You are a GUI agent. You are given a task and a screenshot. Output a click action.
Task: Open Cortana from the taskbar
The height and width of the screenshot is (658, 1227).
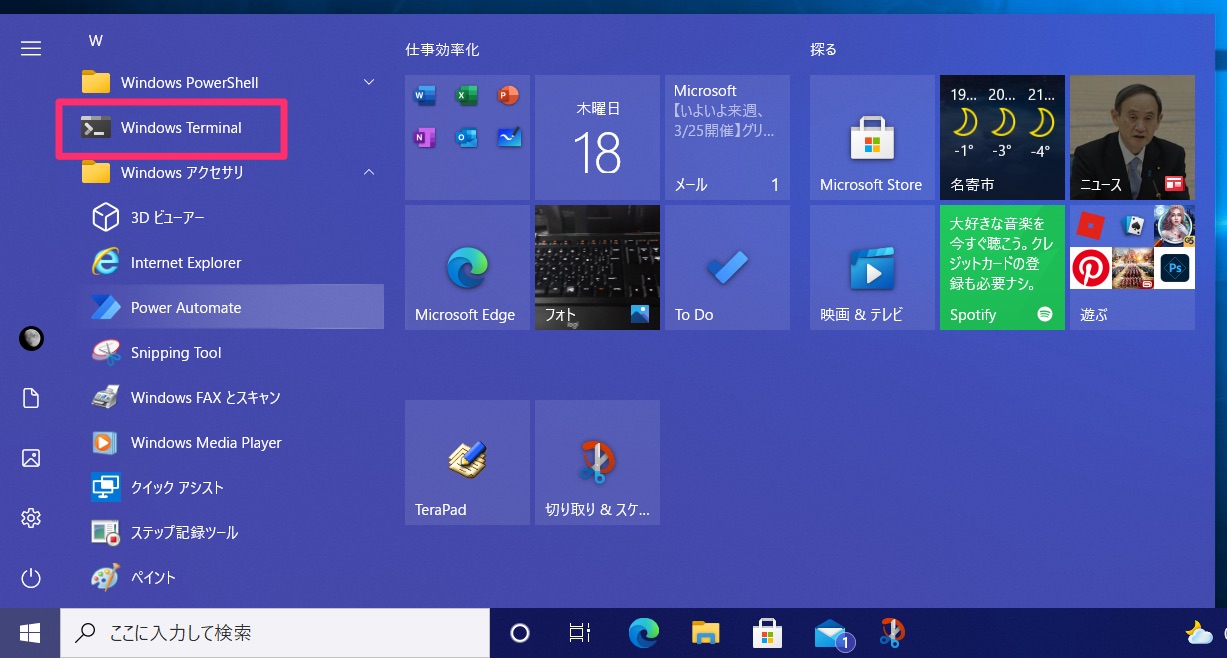coord(519,632)
